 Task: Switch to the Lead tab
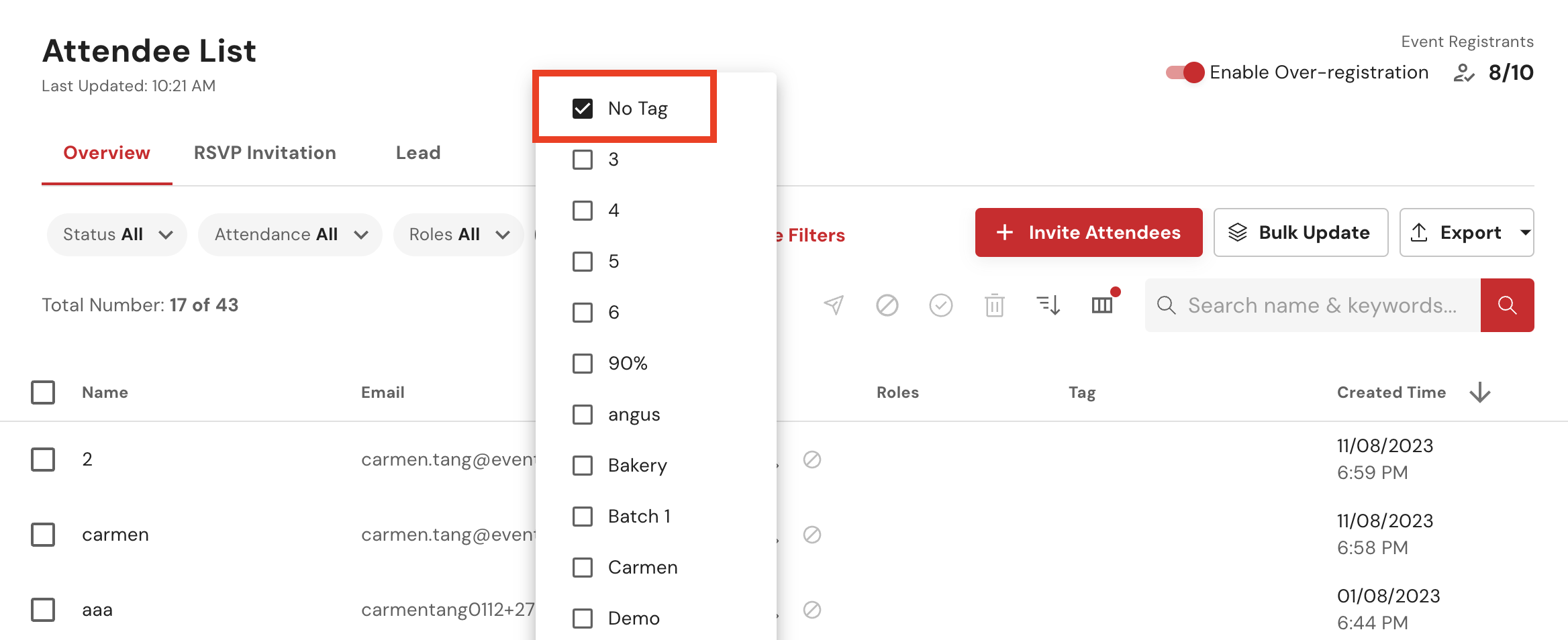418,153
